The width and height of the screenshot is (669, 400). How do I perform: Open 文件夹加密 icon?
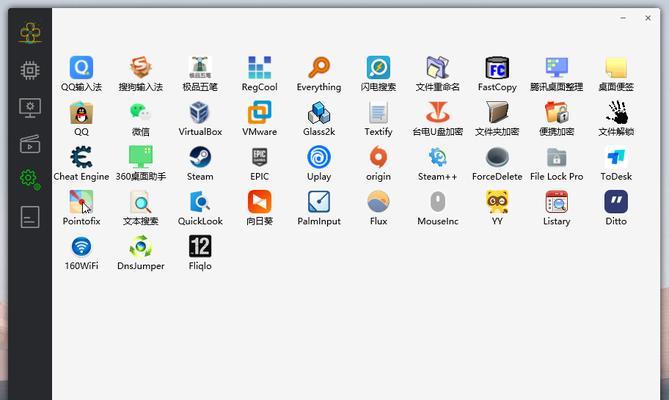[497, 112]
